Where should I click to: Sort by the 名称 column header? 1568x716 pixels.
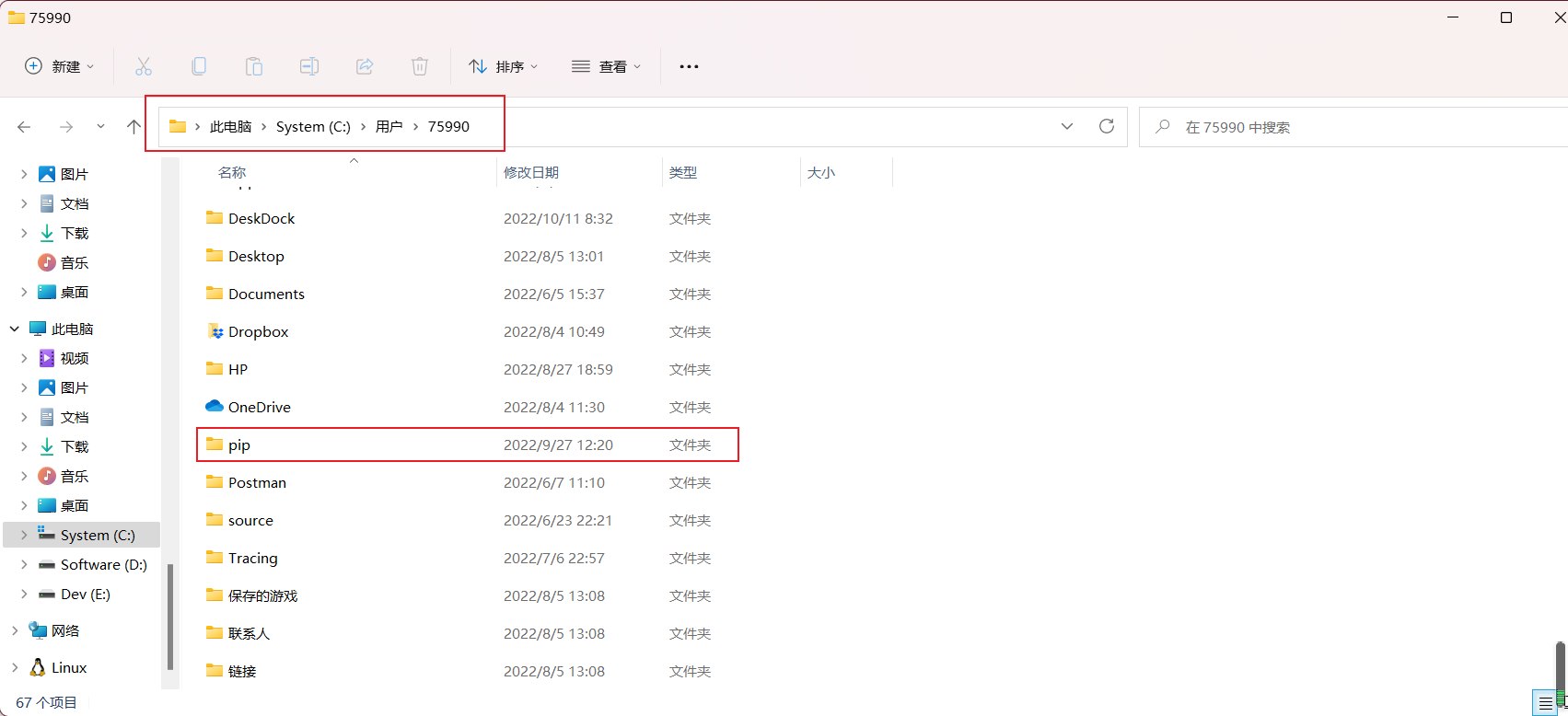(x=232, y=172)
